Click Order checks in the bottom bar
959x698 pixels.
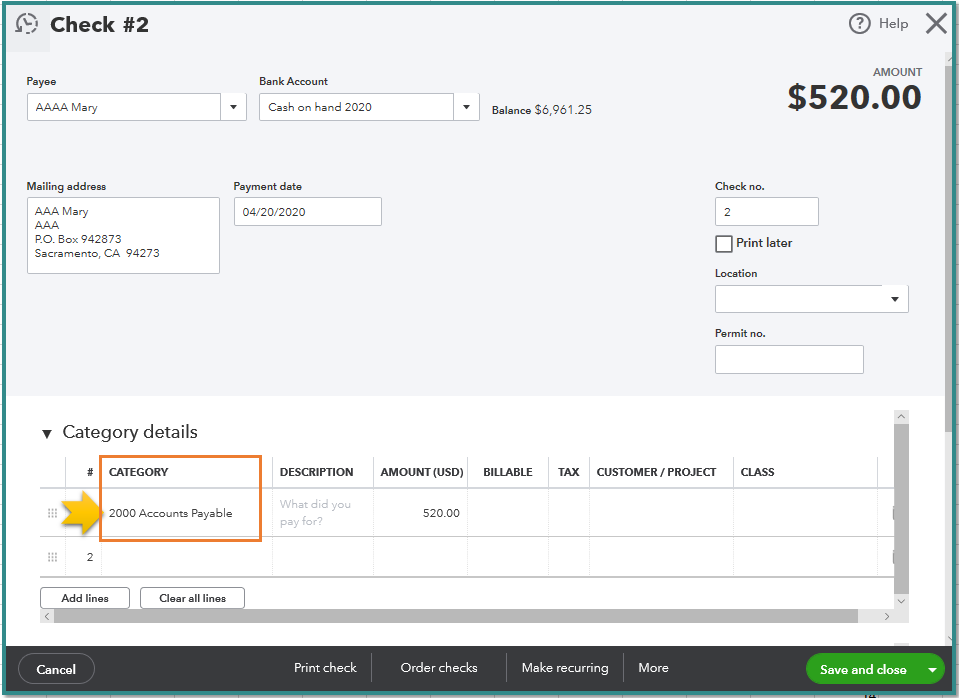coord(439,667)
